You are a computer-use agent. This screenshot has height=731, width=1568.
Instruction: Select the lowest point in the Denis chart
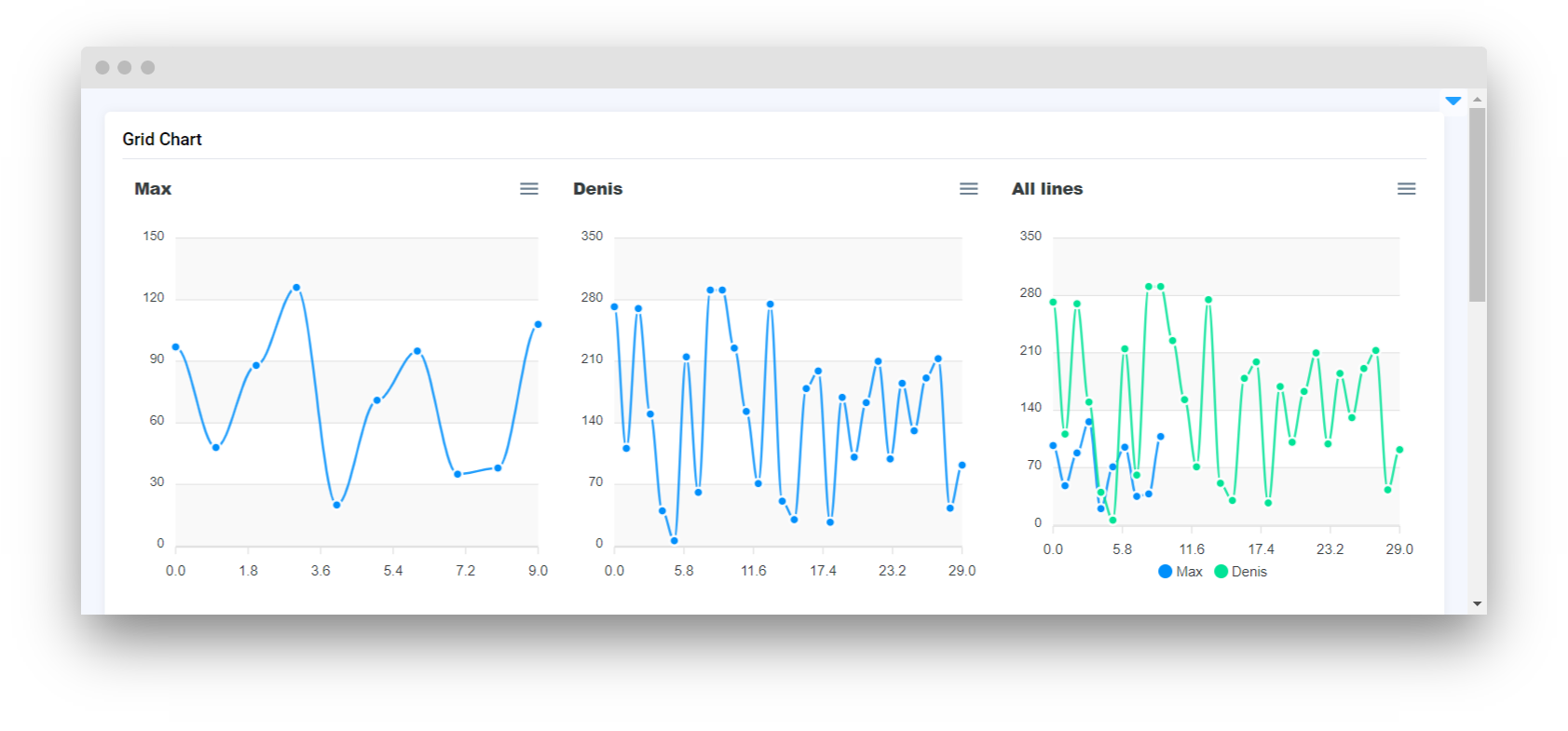pos(675,540)
